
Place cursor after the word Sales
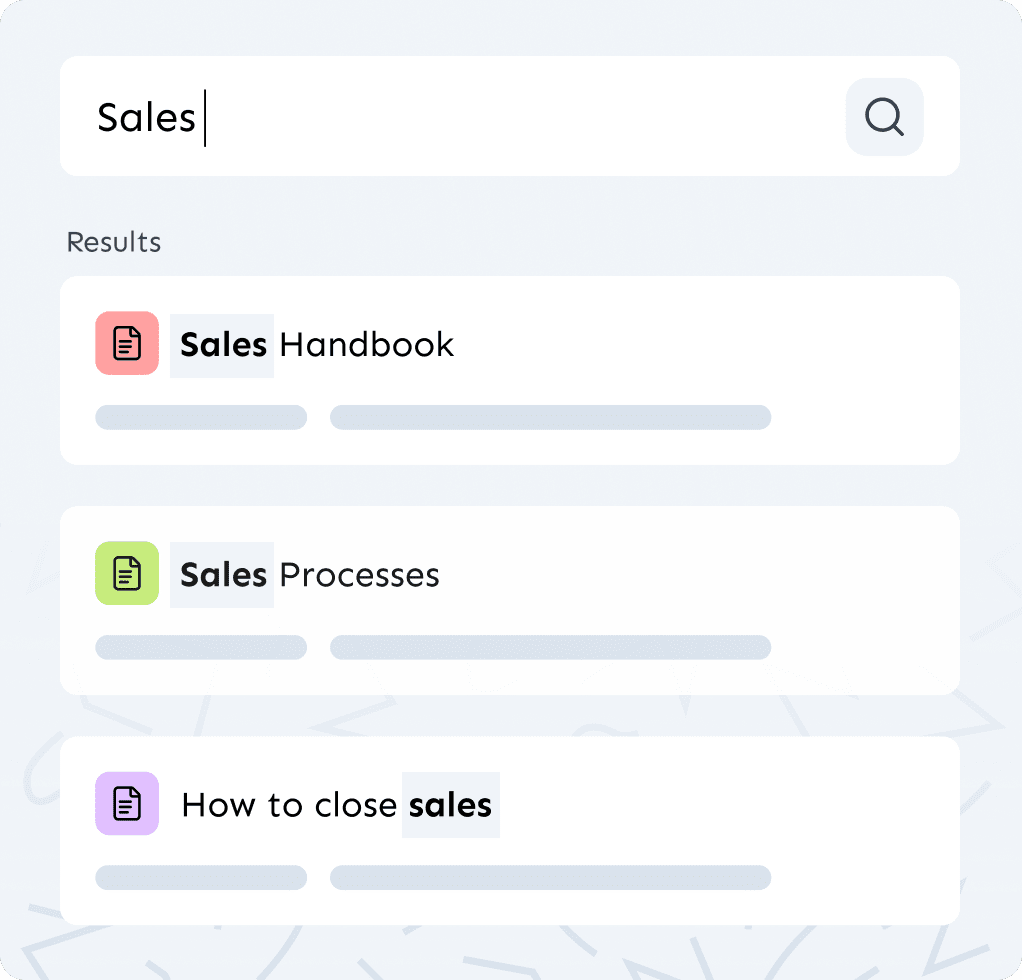[x=205, y=117]
